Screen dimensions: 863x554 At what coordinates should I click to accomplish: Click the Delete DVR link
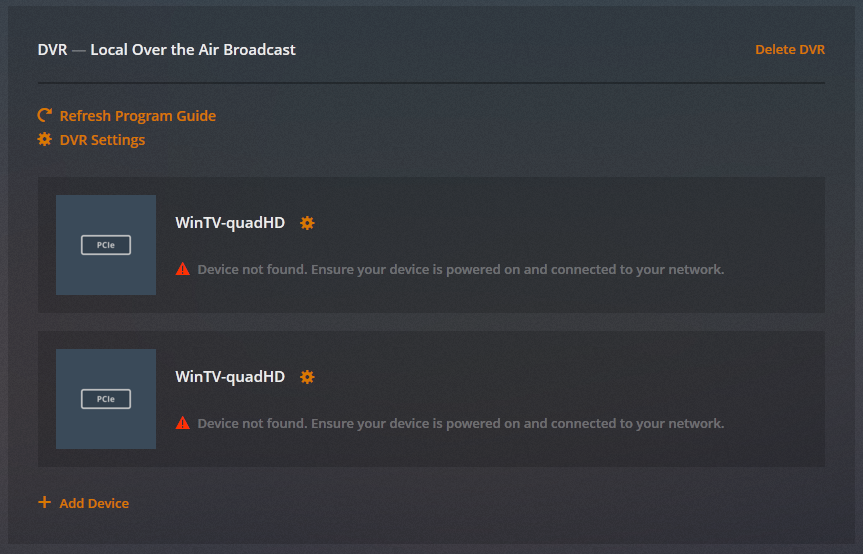point(790,50)
